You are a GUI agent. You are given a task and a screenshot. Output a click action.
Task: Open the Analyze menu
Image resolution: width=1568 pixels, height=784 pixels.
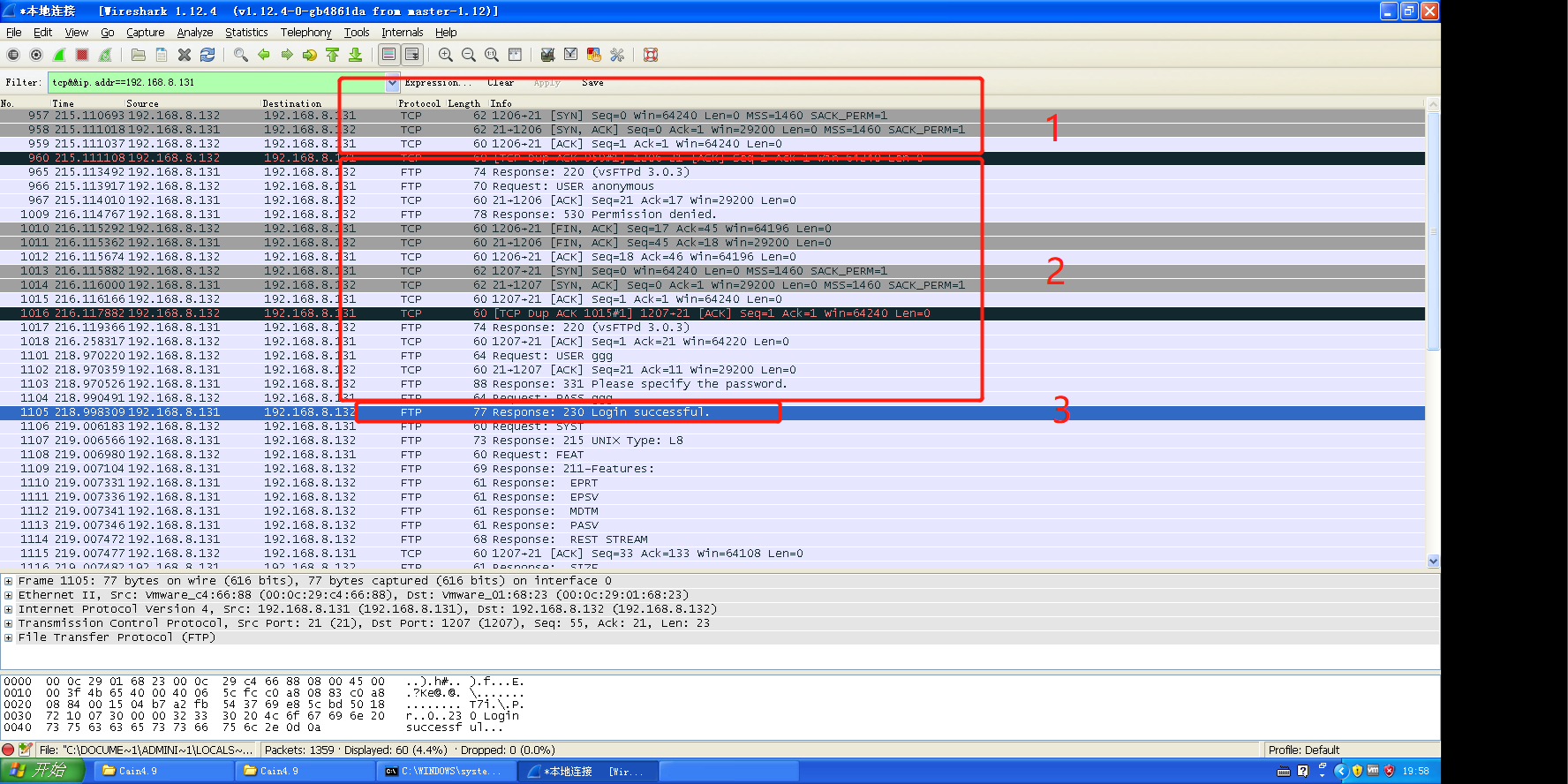[x=195, y=32]
